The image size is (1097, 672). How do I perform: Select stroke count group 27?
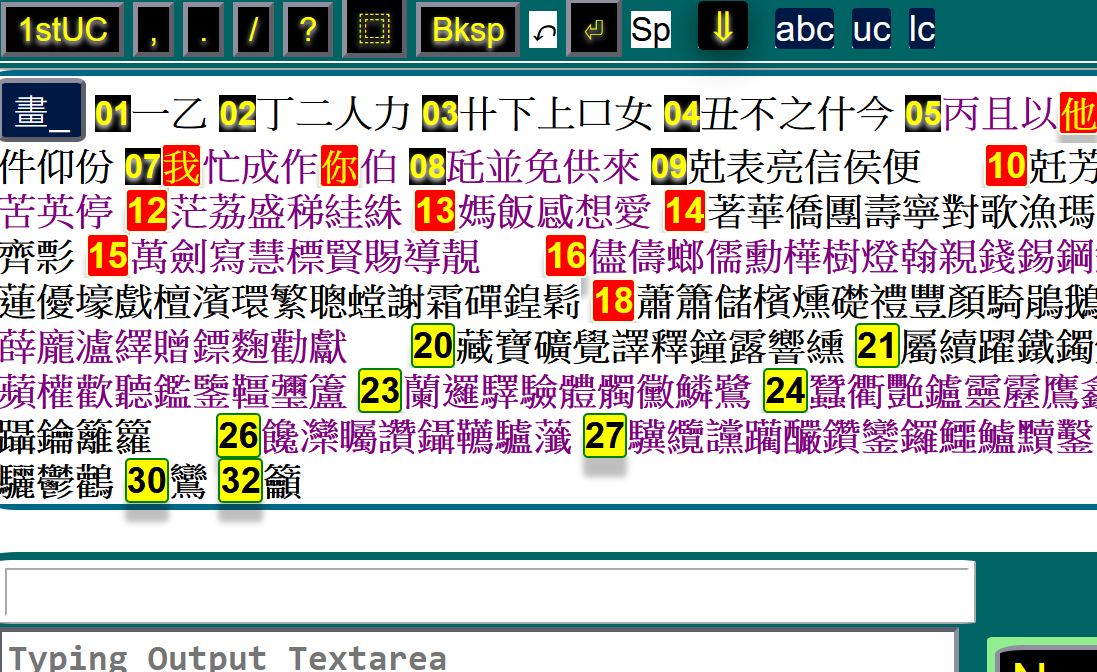pyautogui.click(x=604, y=435)
